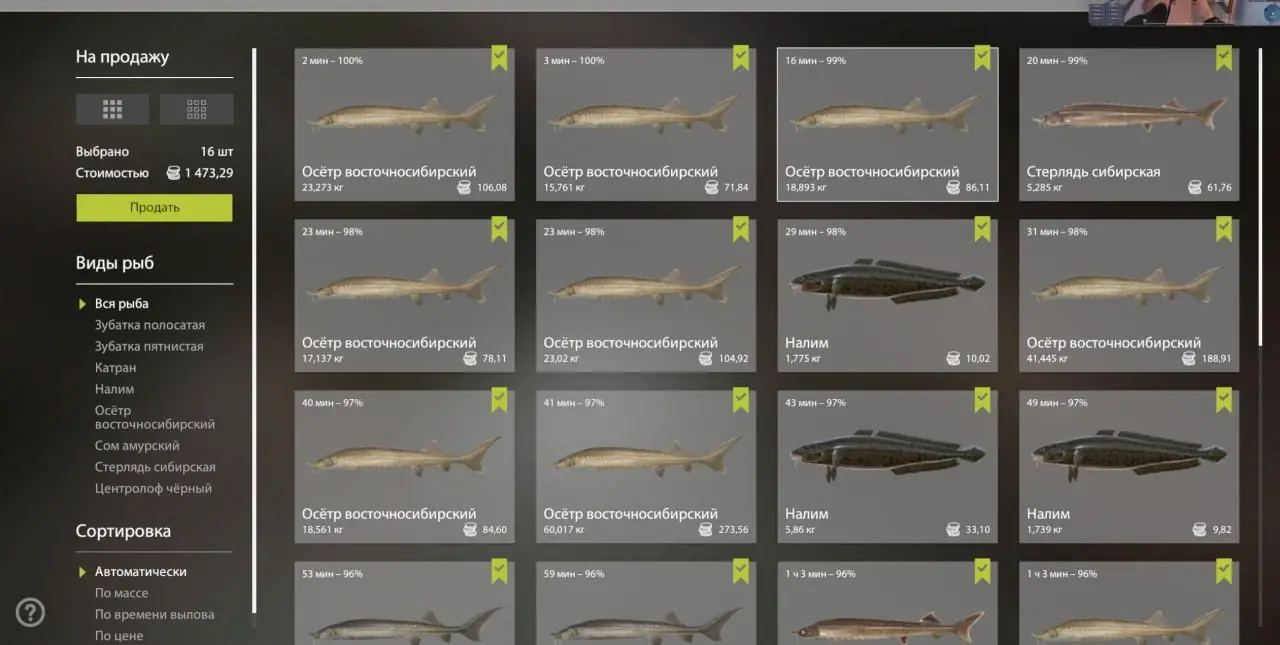Deselect the Налим 5,86 kg checkmark
This screenshot has height=645, width=1280.
coord(982,400)
